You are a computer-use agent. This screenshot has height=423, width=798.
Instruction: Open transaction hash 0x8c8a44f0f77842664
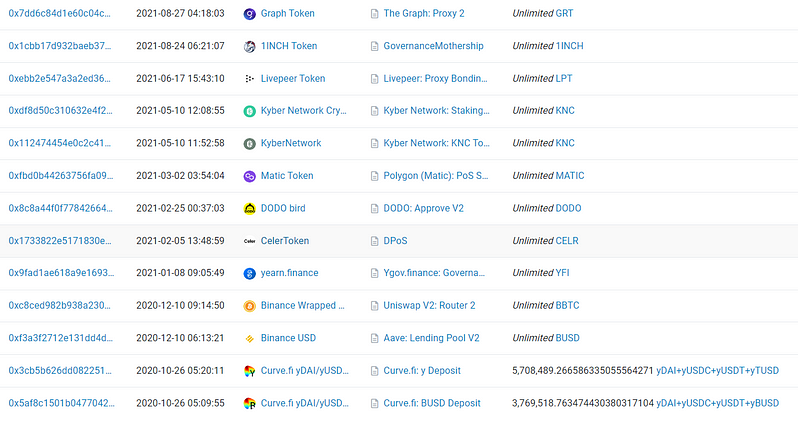coord(61,208)
